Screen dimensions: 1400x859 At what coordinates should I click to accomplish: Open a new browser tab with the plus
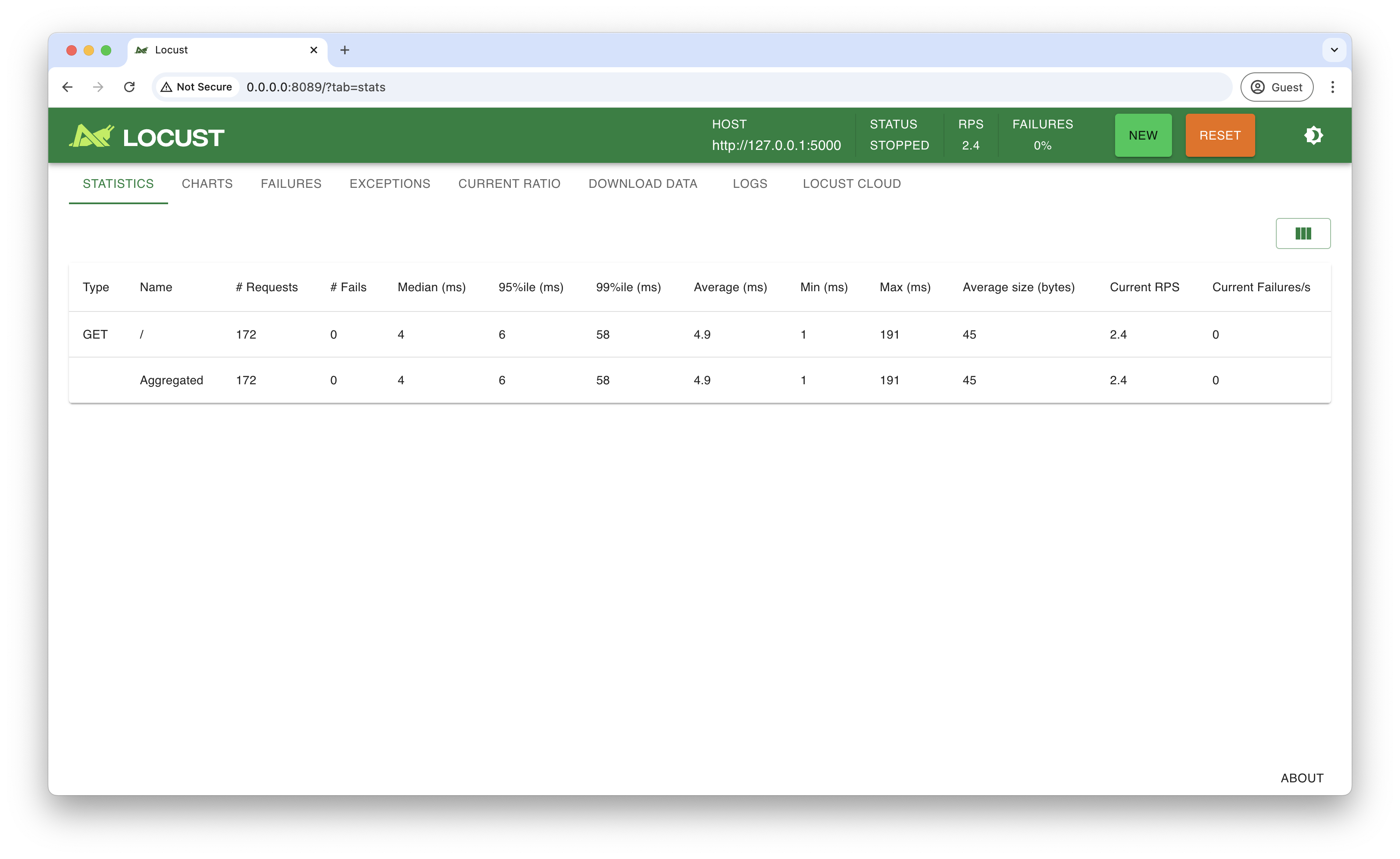[344, 50]
